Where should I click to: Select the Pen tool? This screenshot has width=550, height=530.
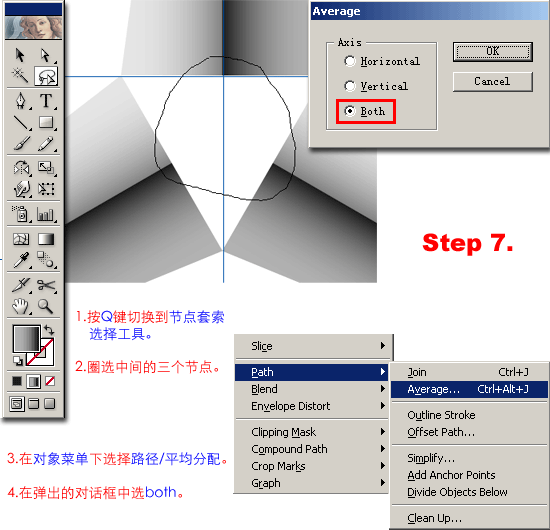pos(21,101)
